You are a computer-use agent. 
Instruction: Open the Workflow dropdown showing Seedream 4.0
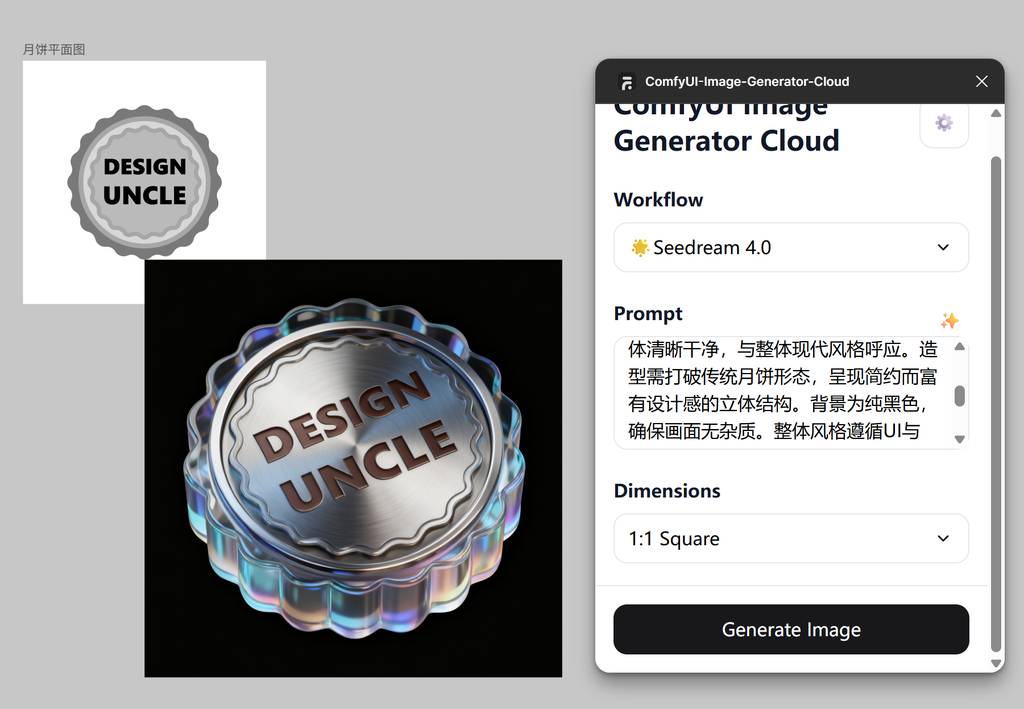pos(791,247)
